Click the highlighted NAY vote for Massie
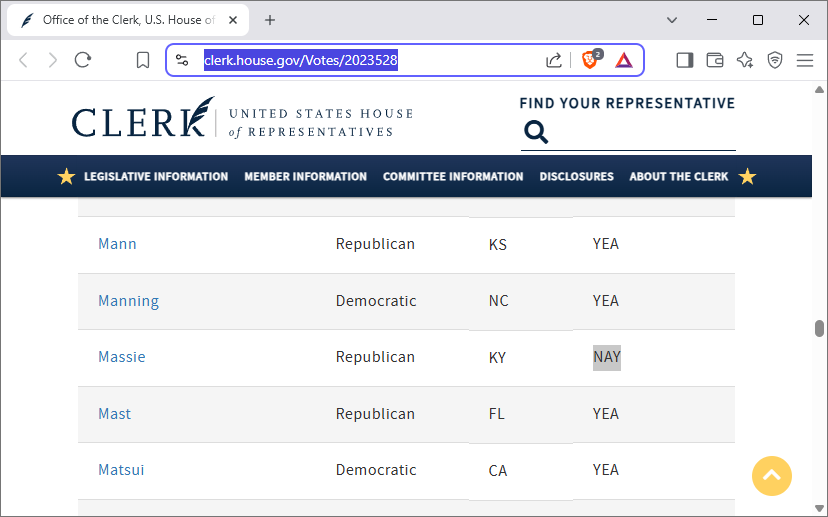This screenshot has height=517, width=828. (607, 357)
